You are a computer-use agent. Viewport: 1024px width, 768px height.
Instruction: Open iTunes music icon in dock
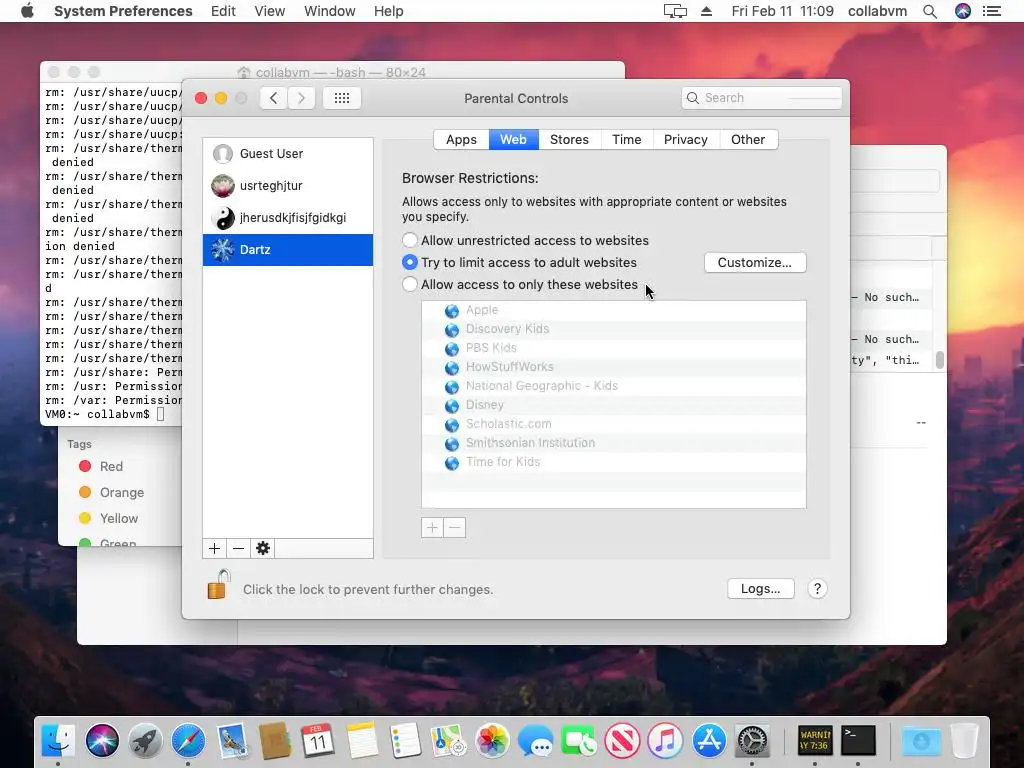pos(665,741)
